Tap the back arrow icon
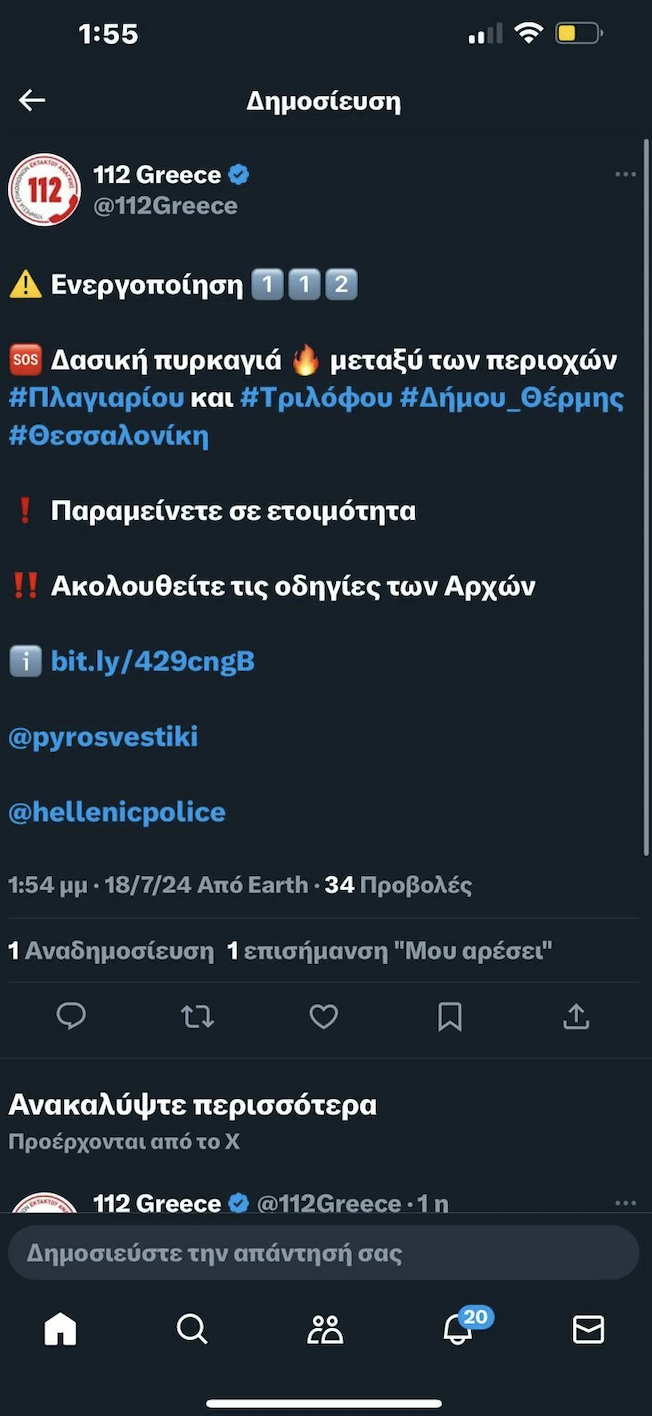Image resolution: width=652 pixels, height=1416 pixels. [x=32, y=100]
